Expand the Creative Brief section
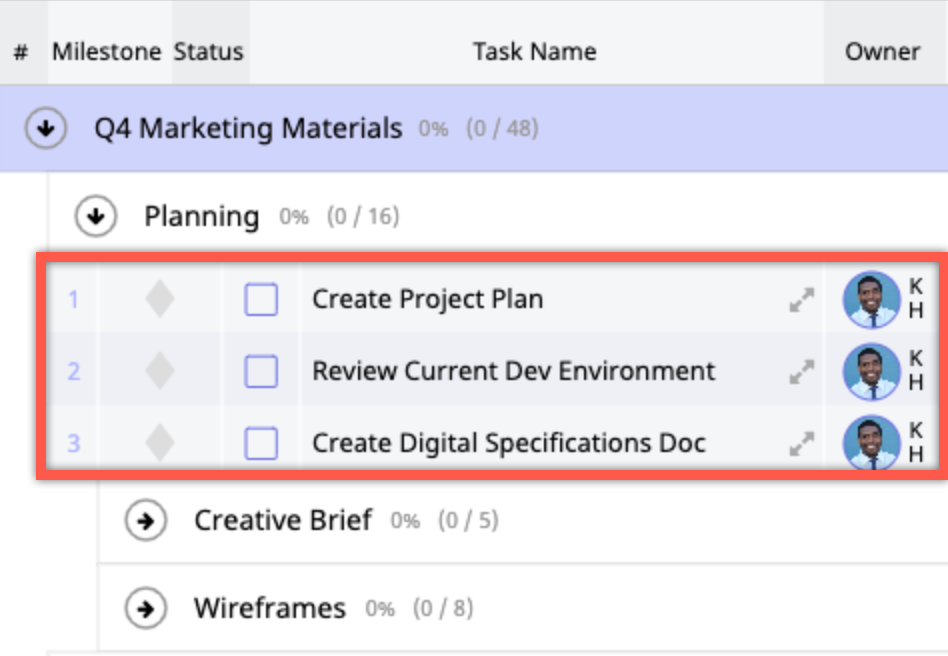This screenshot has height=656, width=948. click(x=146, y=521)
